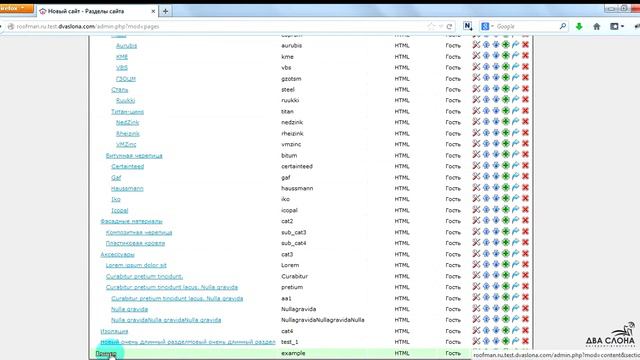Open settings wrench icon for titan row
This screenshot has height=360, width=640.
click(476, 111)
